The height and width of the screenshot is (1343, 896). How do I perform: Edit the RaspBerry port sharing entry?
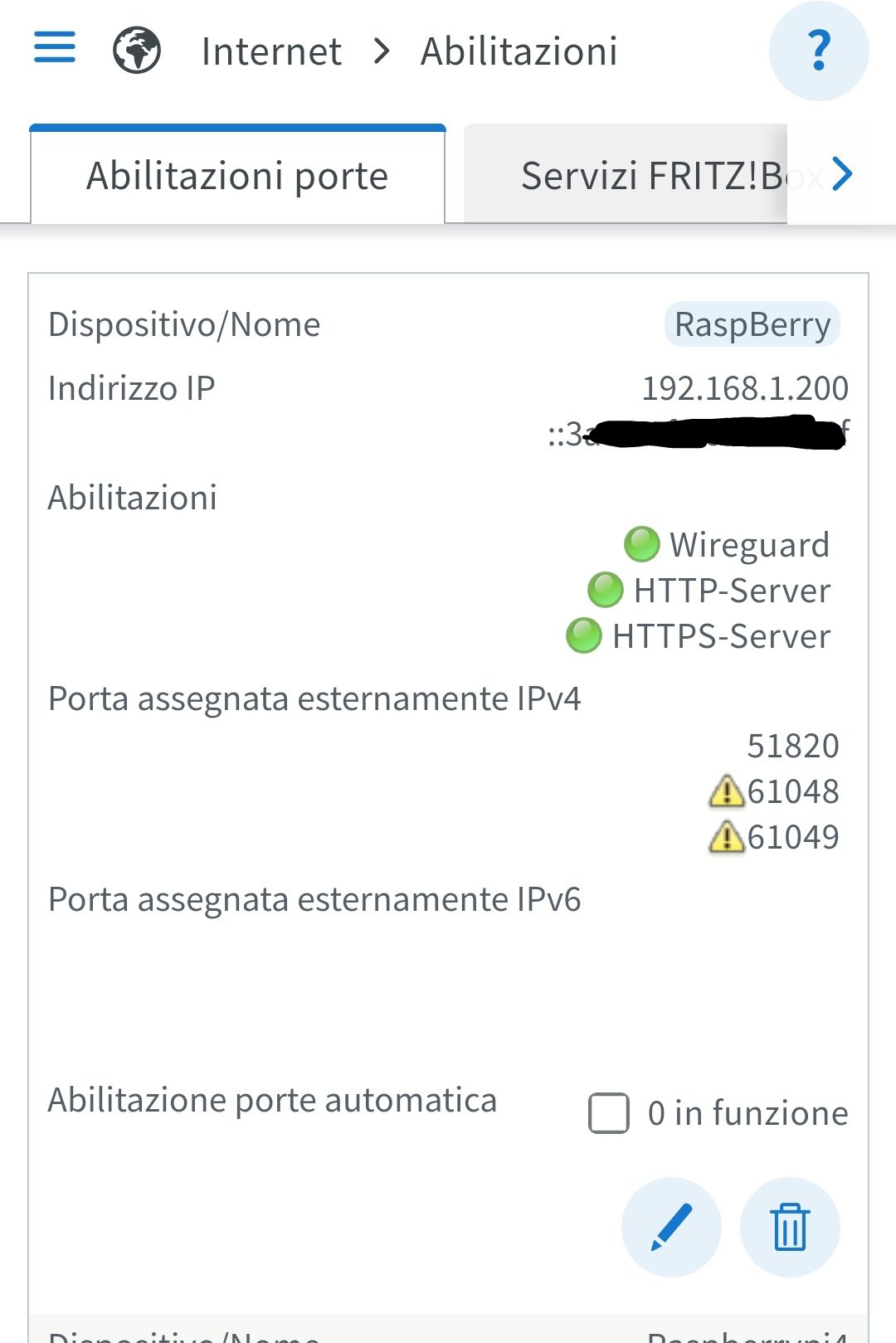point(671,1226)
